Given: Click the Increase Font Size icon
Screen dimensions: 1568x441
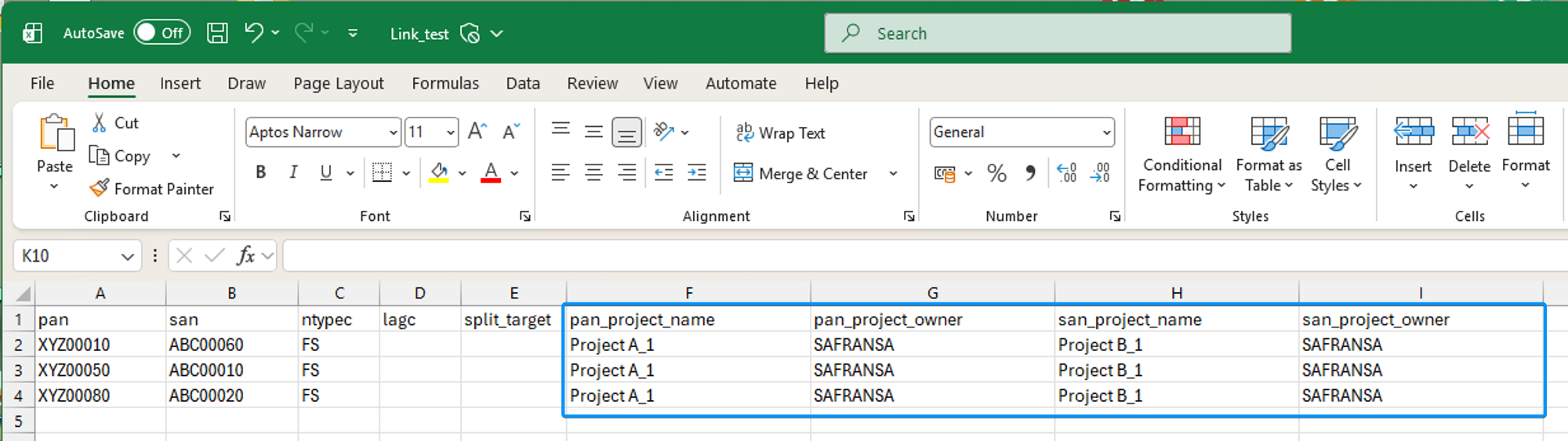Looking at the screenshot, I should click(477, 132).
